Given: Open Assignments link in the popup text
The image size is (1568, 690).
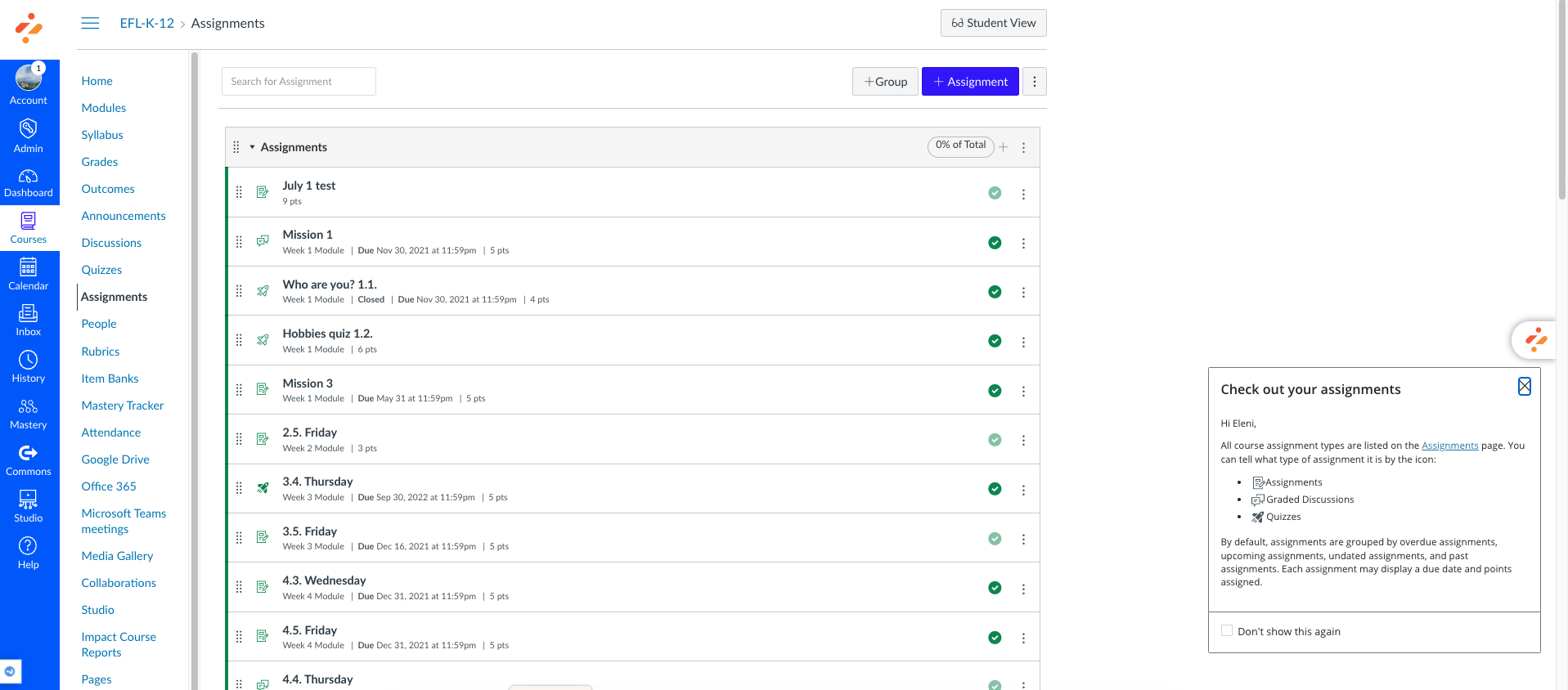Looking at the screenshot, I should (1450, 446).
